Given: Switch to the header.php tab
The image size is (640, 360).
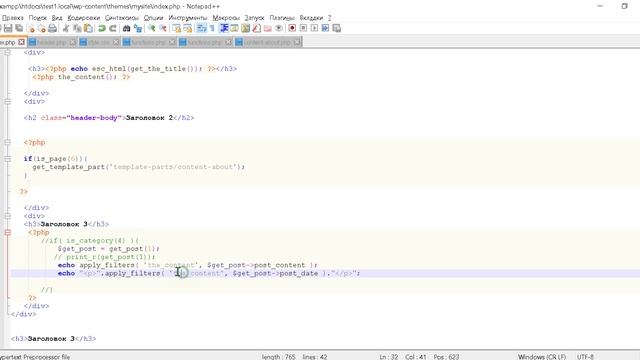Looking at the screenshot, I should tap(51, 42).
